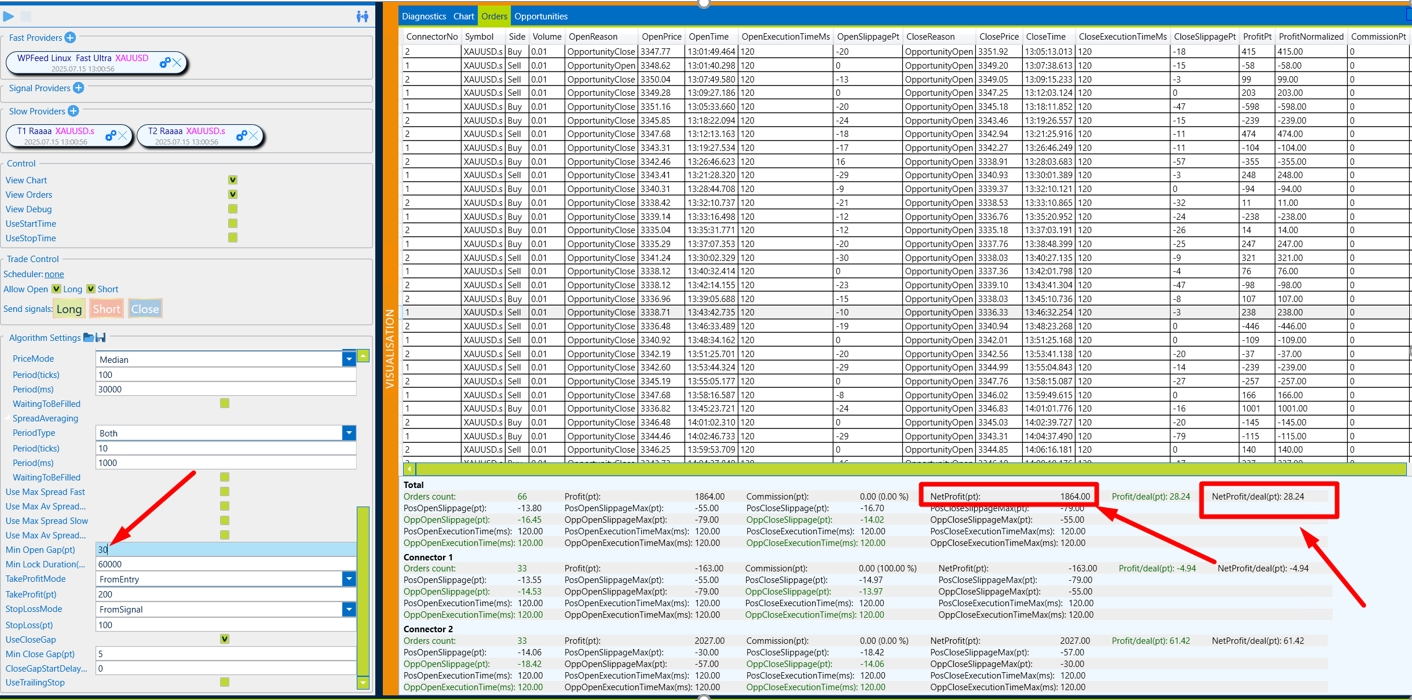
Task: Edit the TakeProfit(pt) value field
Action: click(226, 594)
